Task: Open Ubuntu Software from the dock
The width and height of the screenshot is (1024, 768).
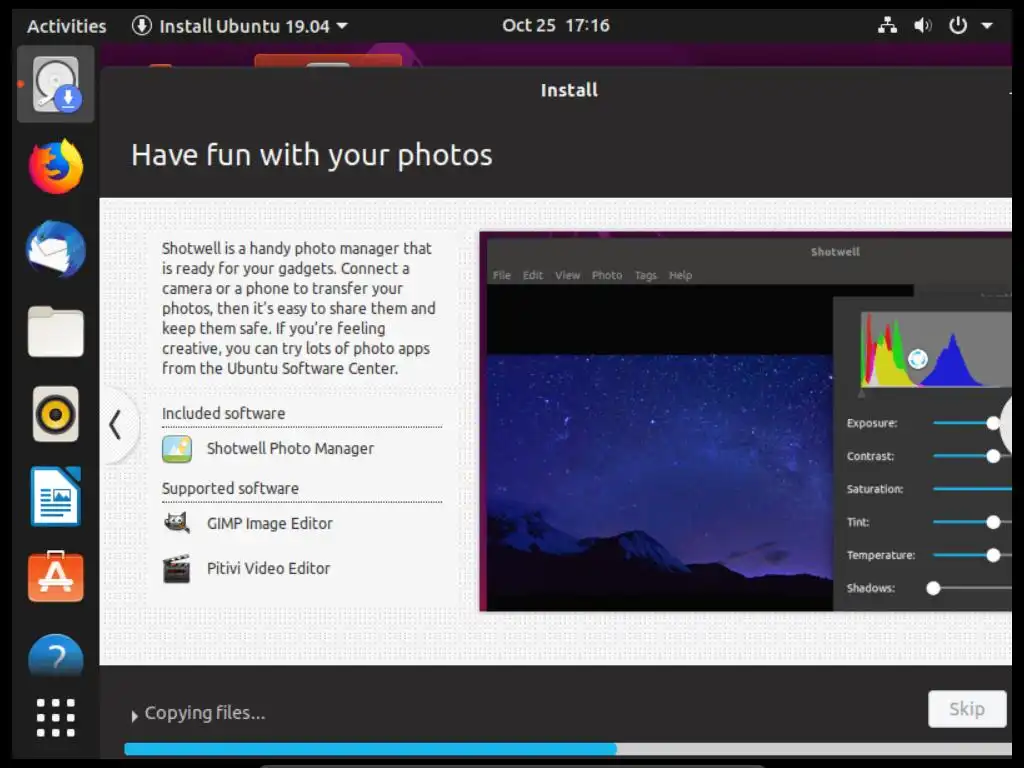Action: click(56, 577)
